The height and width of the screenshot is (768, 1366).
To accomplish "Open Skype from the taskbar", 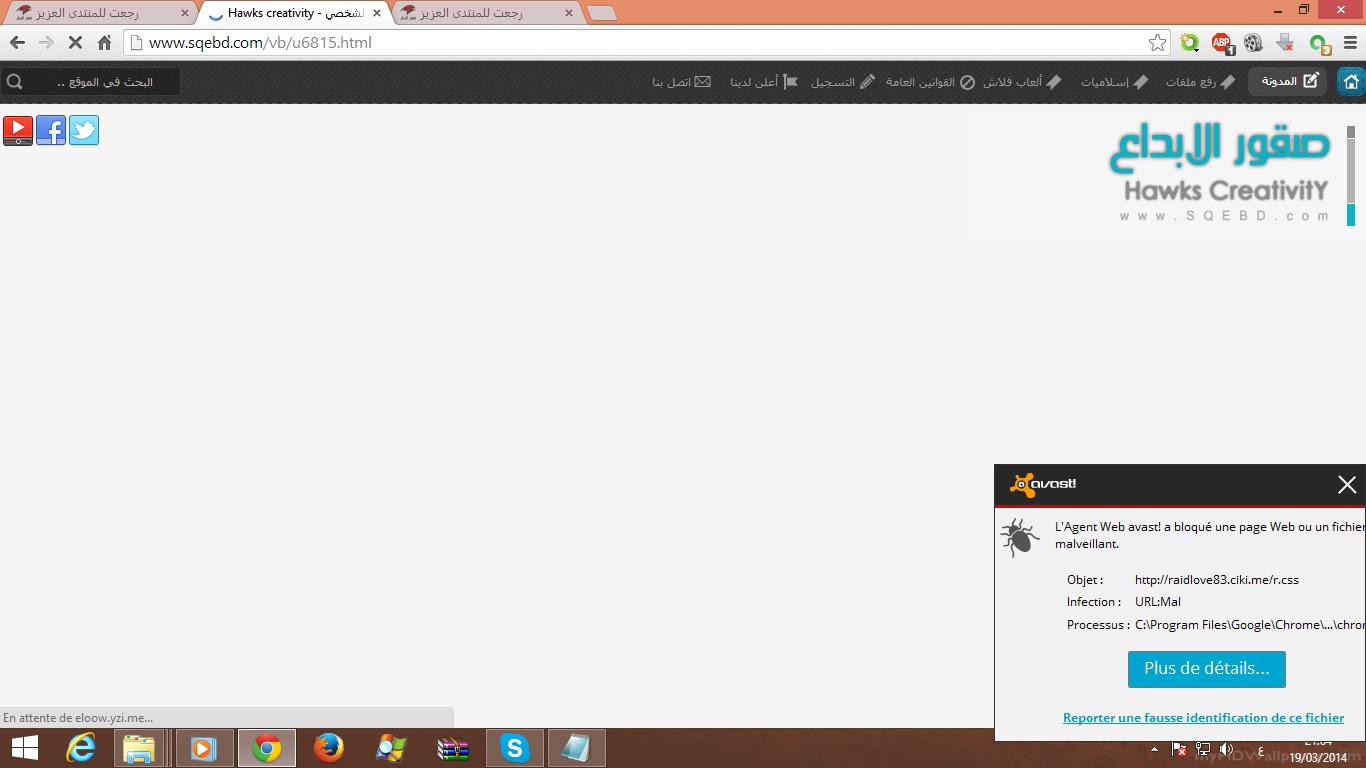I will (515, 748).
